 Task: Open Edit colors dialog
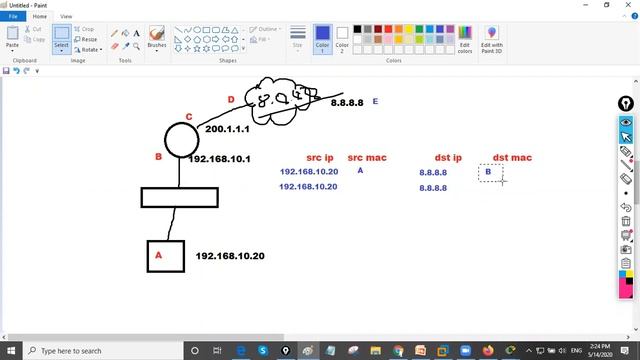click(x=465, y=39)
